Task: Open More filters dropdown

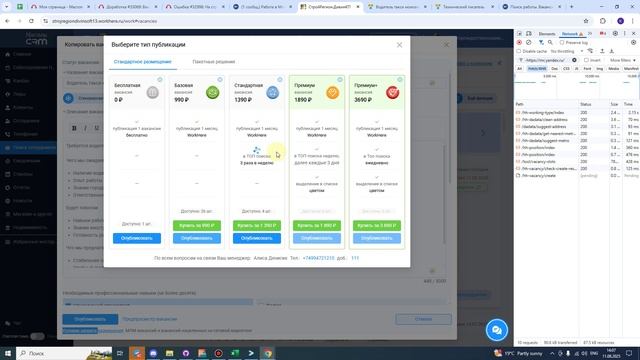Action: [x=622, y=60]
